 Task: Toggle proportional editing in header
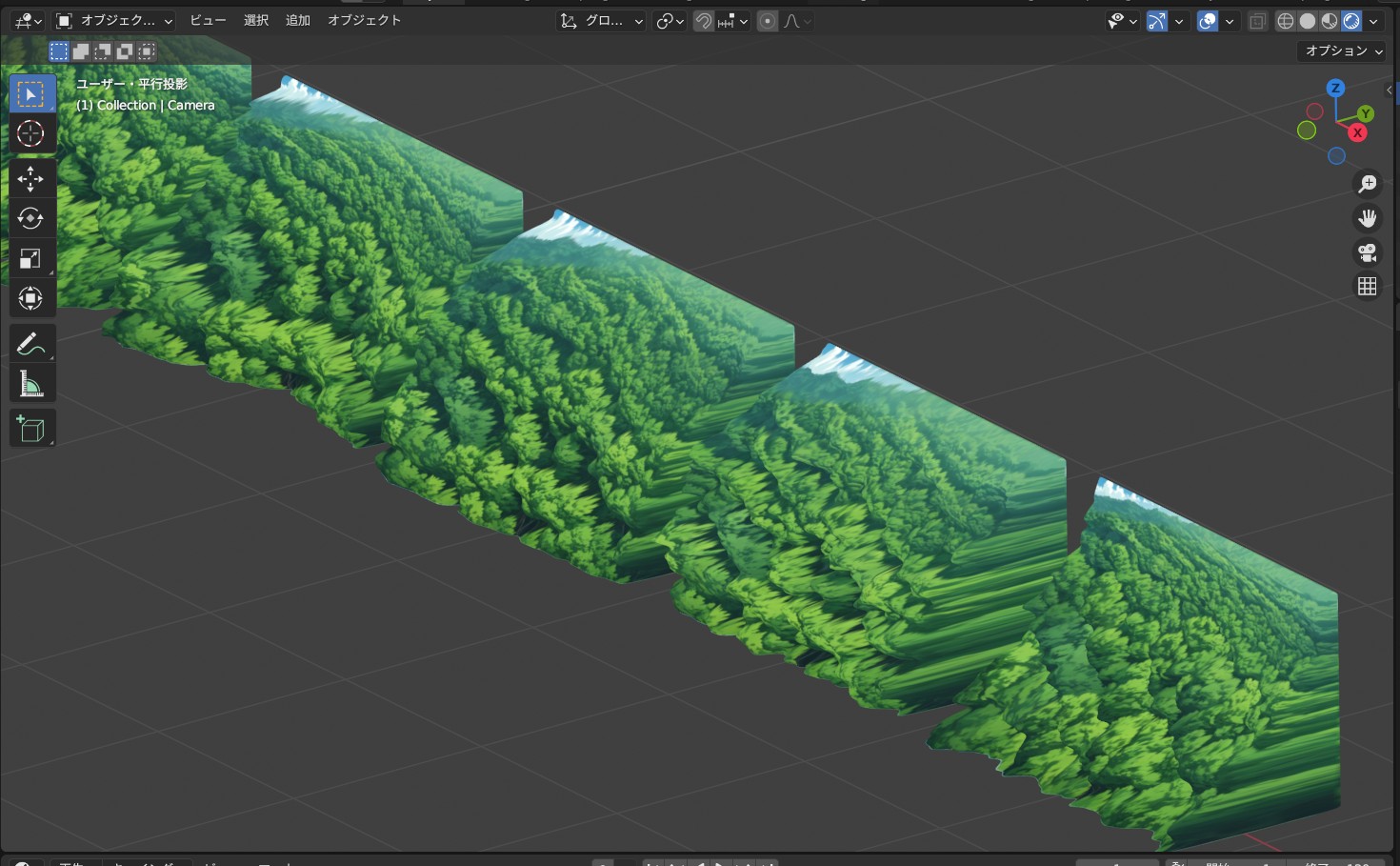(x=768, y=21)
